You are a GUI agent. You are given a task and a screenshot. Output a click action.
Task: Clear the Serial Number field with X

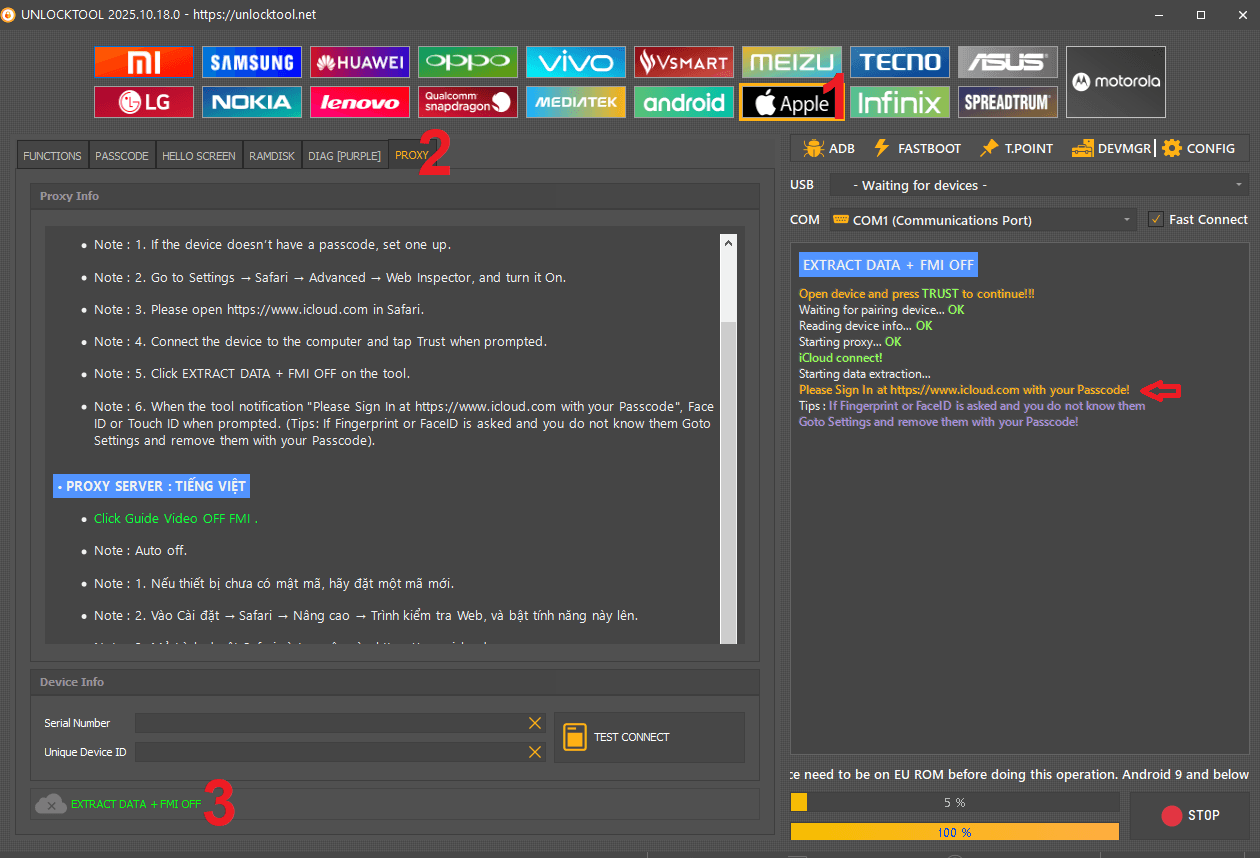535,723
